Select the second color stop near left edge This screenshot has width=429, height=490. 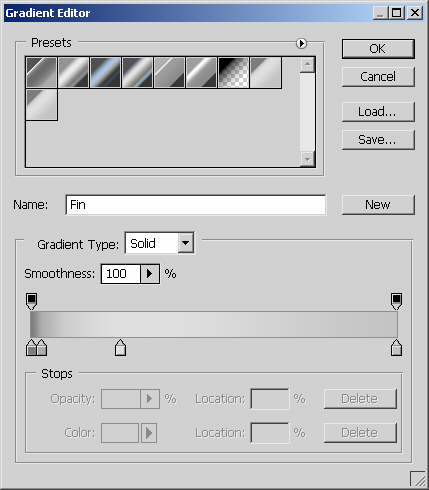pyautogui.click(x=42, y=348)
